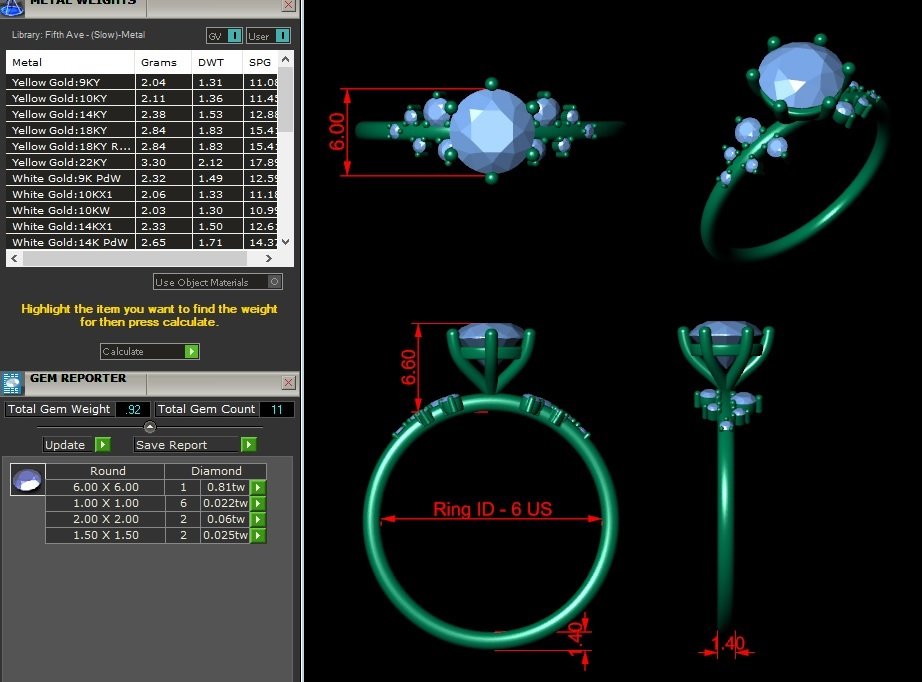Click the Gem Reporter panel icon
Screen dimensions: 922x682
click(12, 381)
